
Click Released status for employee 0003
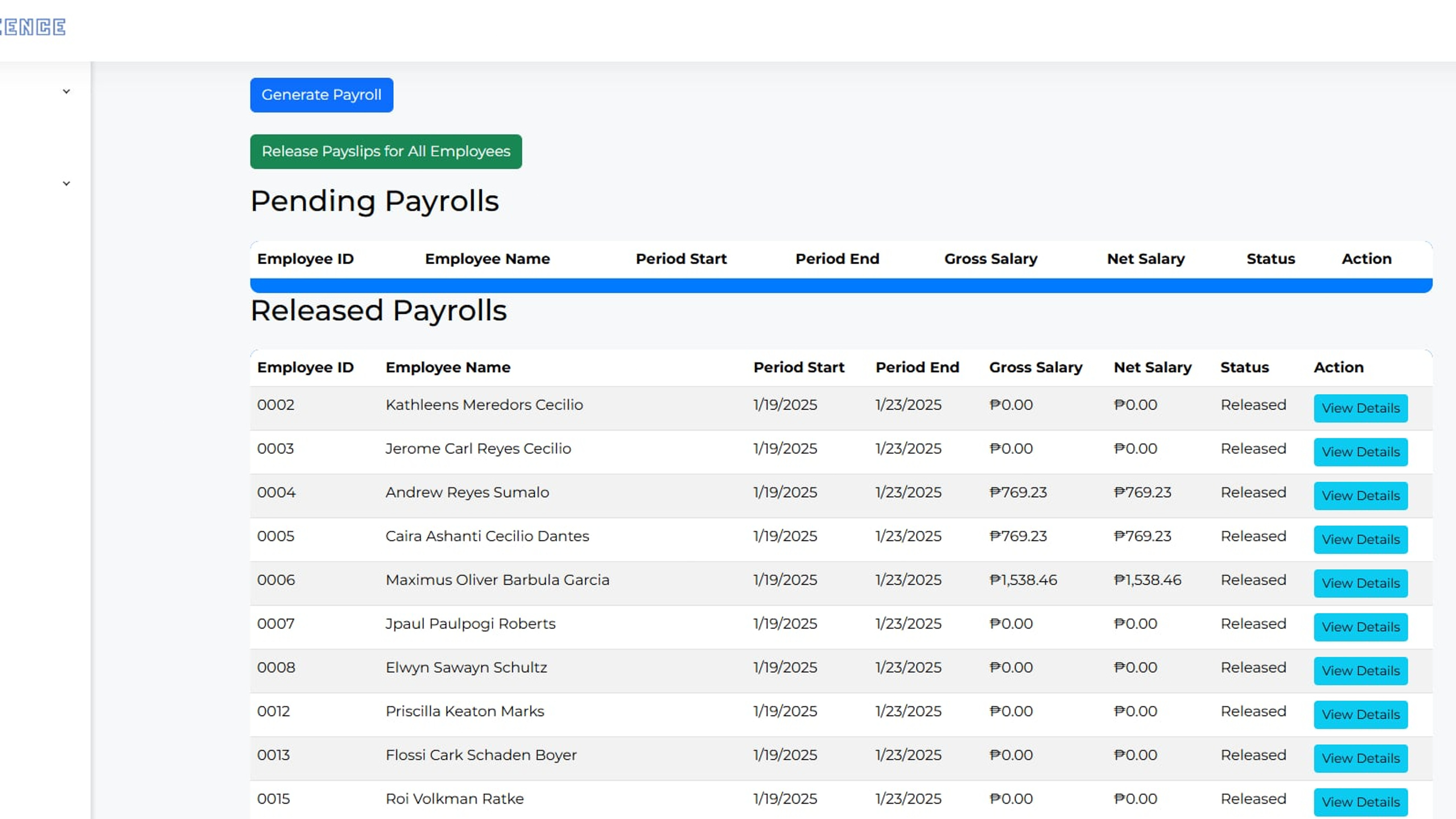point(1253,449)
